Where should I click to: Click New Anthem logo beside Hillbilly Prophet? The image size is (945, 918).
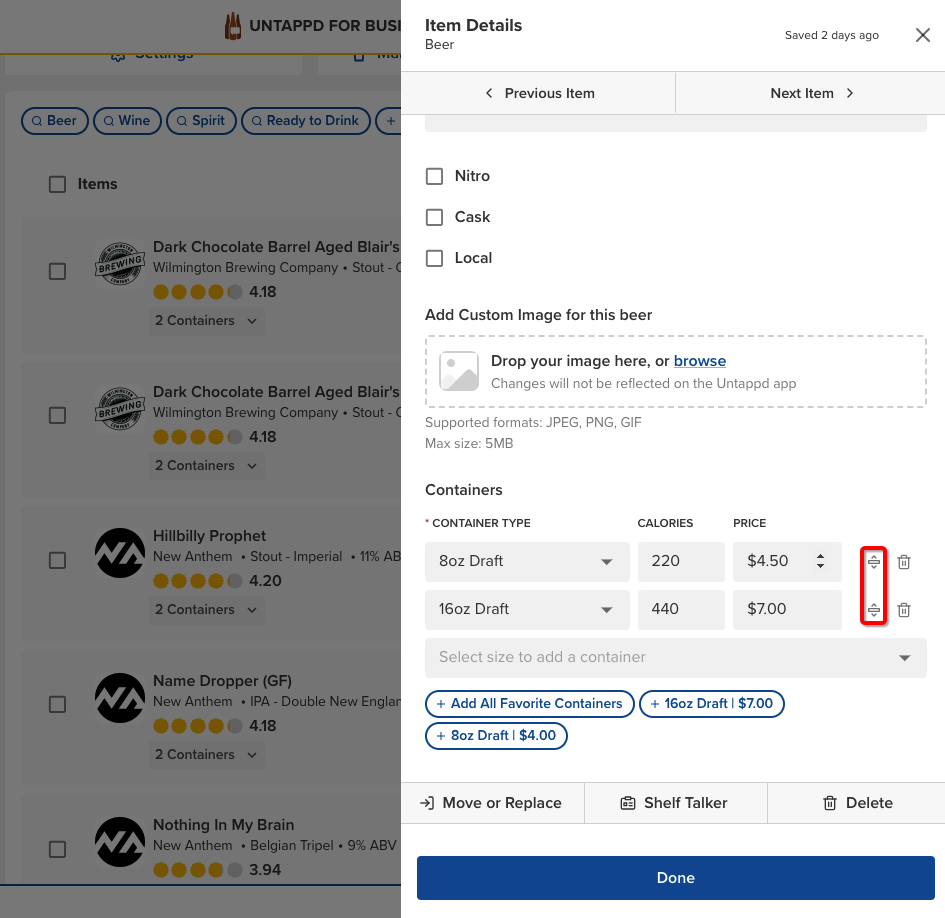[120, 553]
